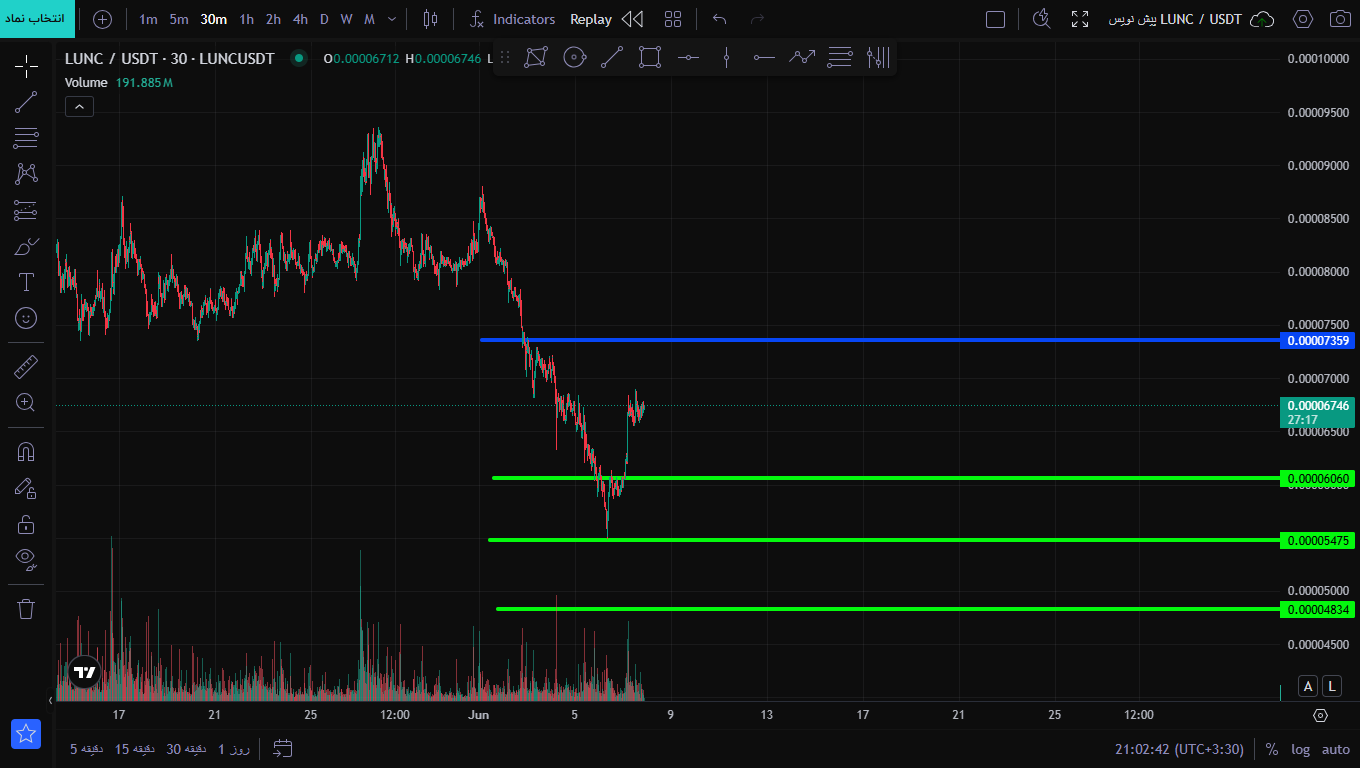Toggle log scale
Screen dimensions: 1360x768
[1300, 749]
